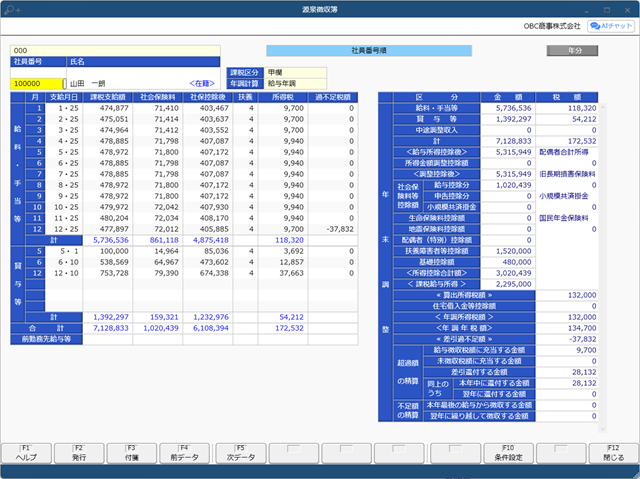Click the 中途調整収入 row label
Viewport: 640px width, 479px height.
tap(436, 130)
